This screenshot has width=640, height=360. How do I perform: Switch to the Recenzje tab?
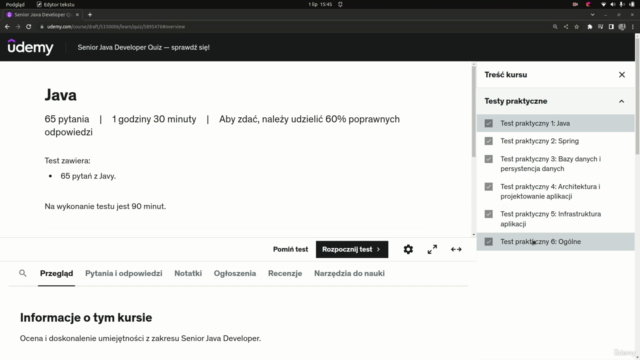pos(285,273)
